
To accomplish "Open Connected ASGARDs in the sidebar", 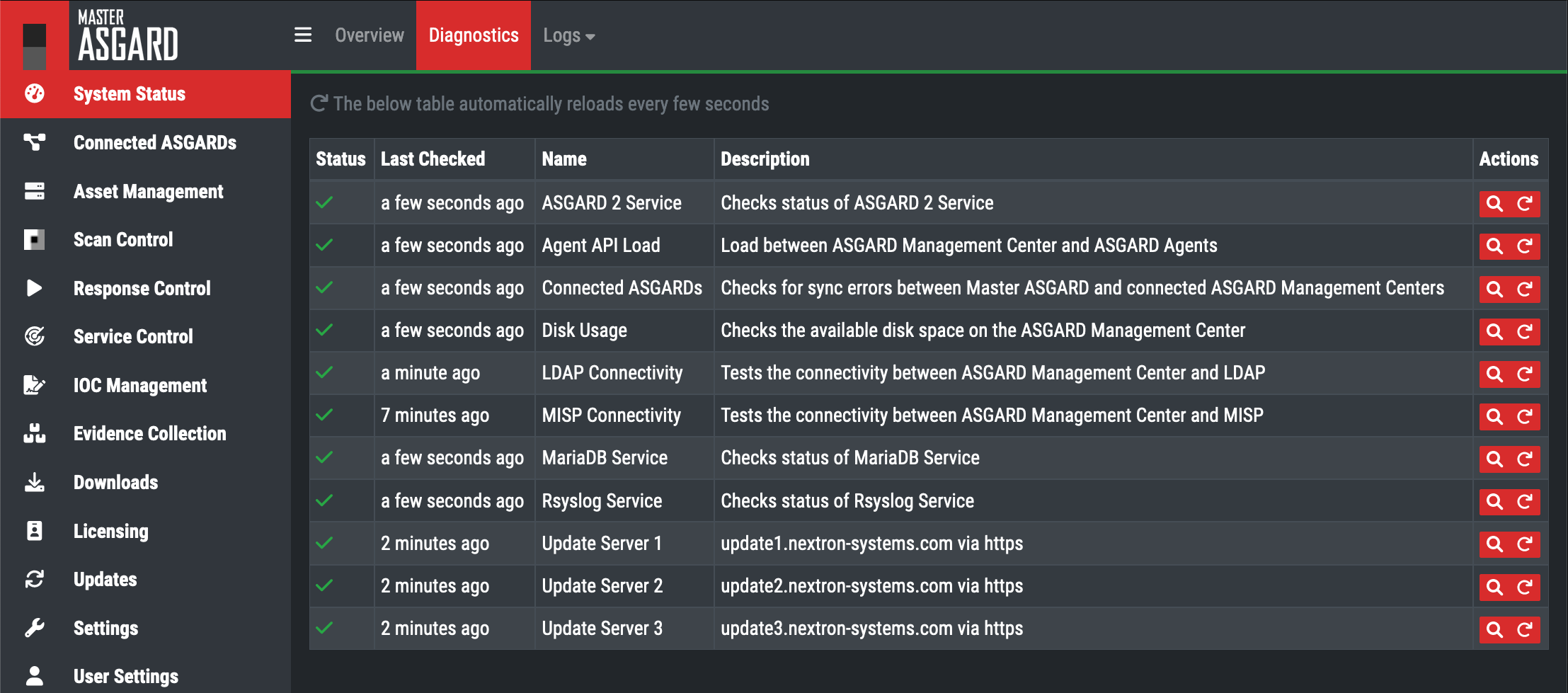I will click(x=154, y=143).
